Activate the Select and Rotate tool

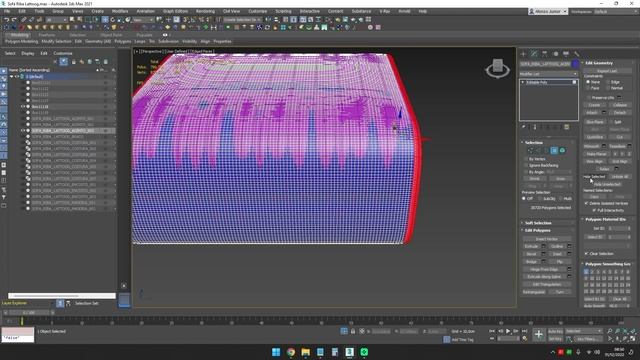[113, 20]
